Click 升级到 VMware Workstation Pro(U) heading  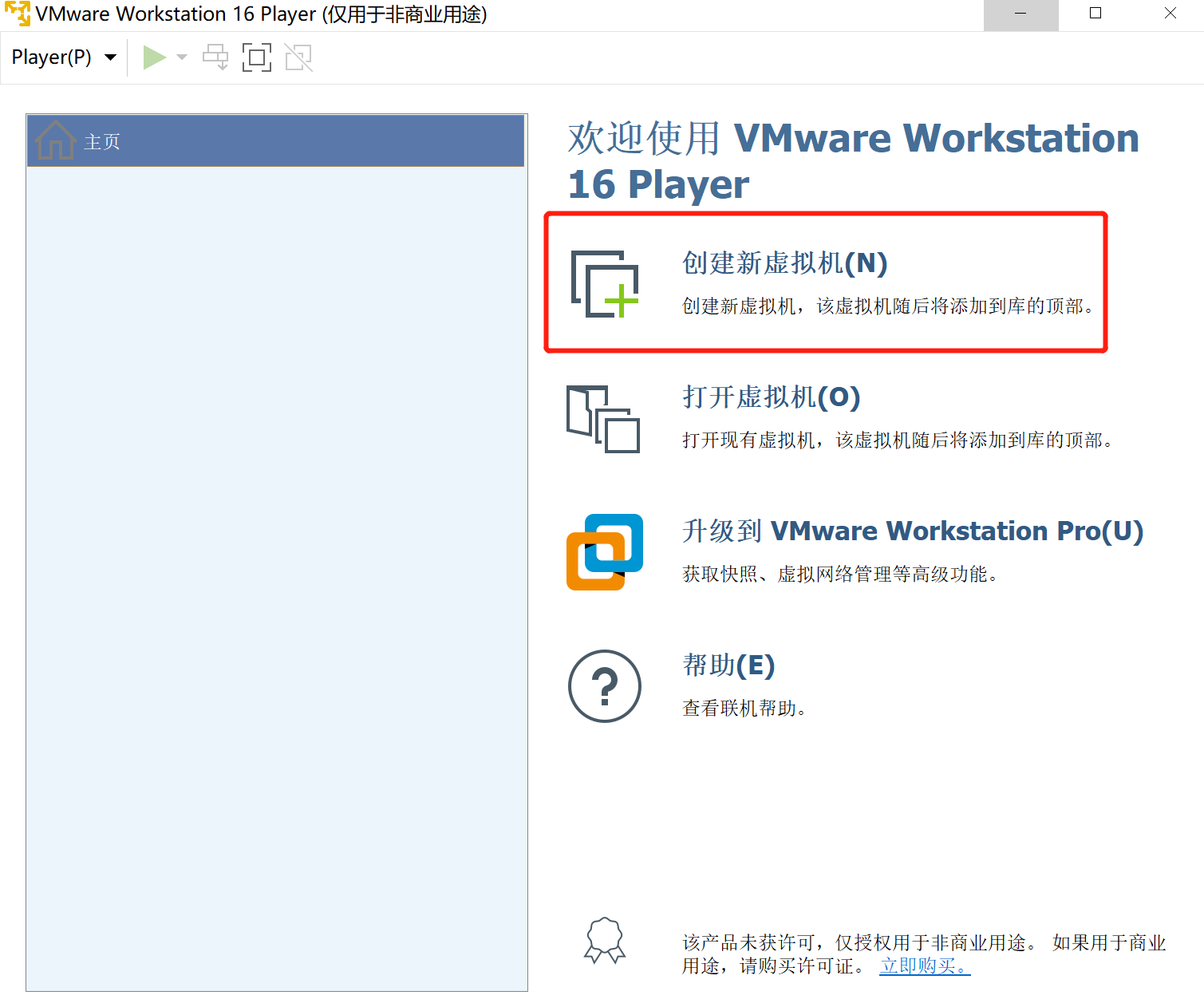point(913,531)
